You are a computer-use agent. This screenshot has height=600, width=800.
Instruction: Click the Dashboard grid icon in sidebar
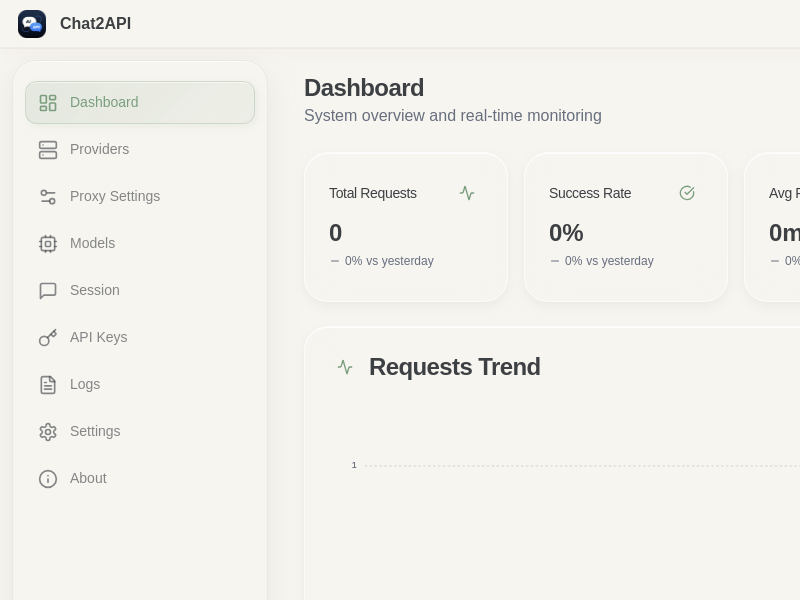48,103
